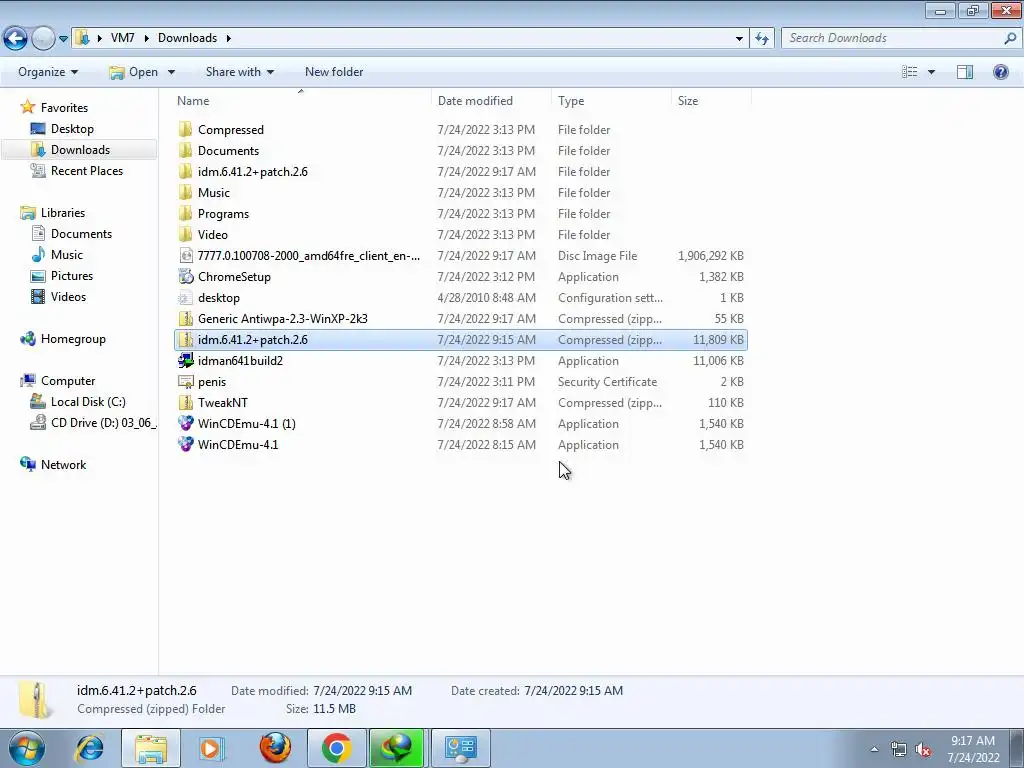The image size is (1024, 768).
Task: Open Help via the question mark icon
Action: point(1000,72)
